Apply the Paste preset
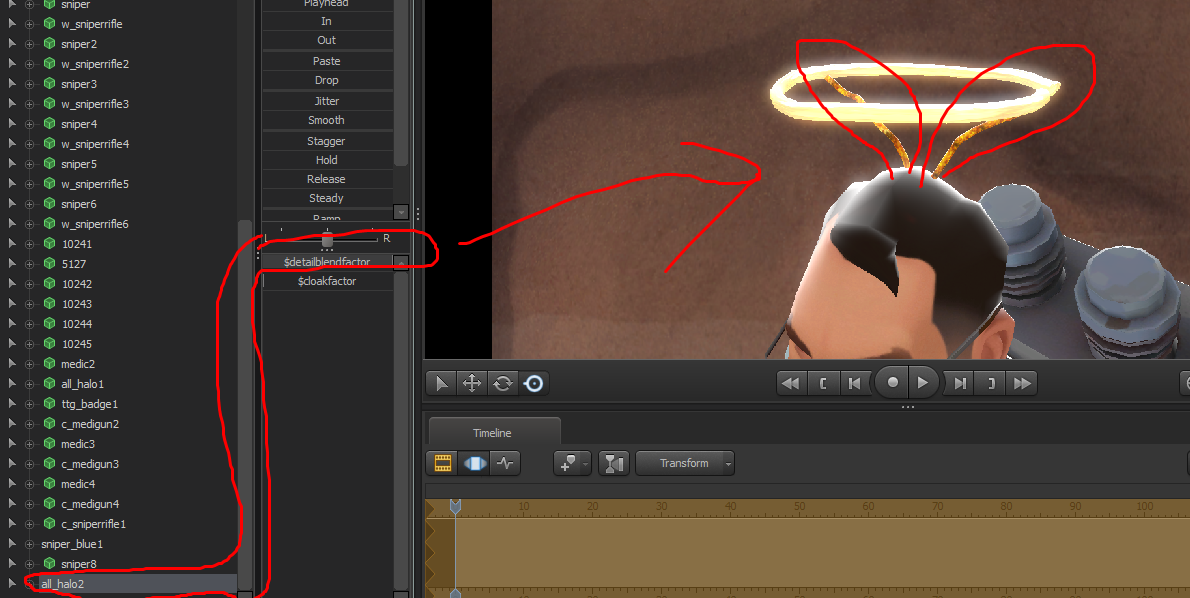The width and height of the screenshot is (1190, 598). pyautogui.click(x=327, y=61)
